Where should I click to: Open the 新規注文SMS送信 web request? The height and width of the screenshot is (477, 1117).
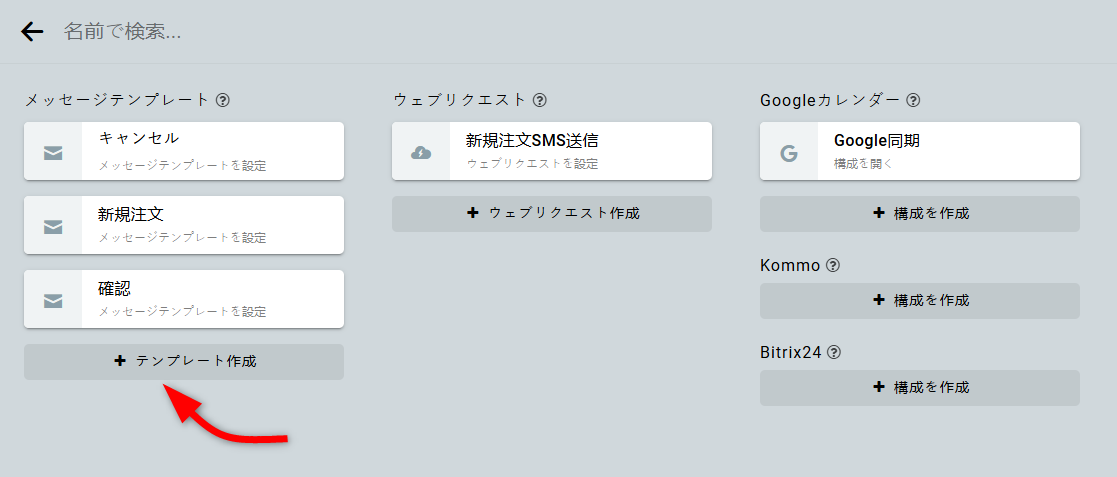[580, 151]
